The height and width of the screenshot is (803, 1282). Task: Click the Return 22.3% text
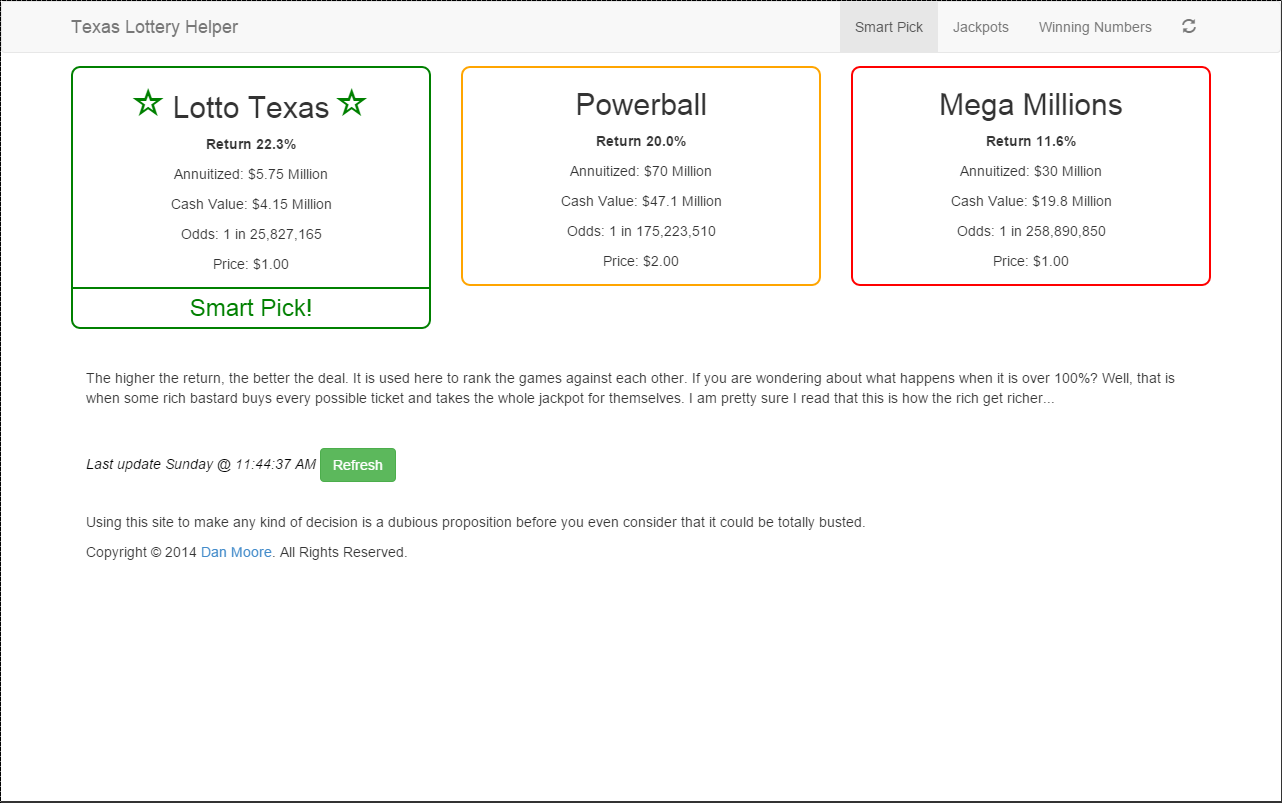[x=251, y=144]
